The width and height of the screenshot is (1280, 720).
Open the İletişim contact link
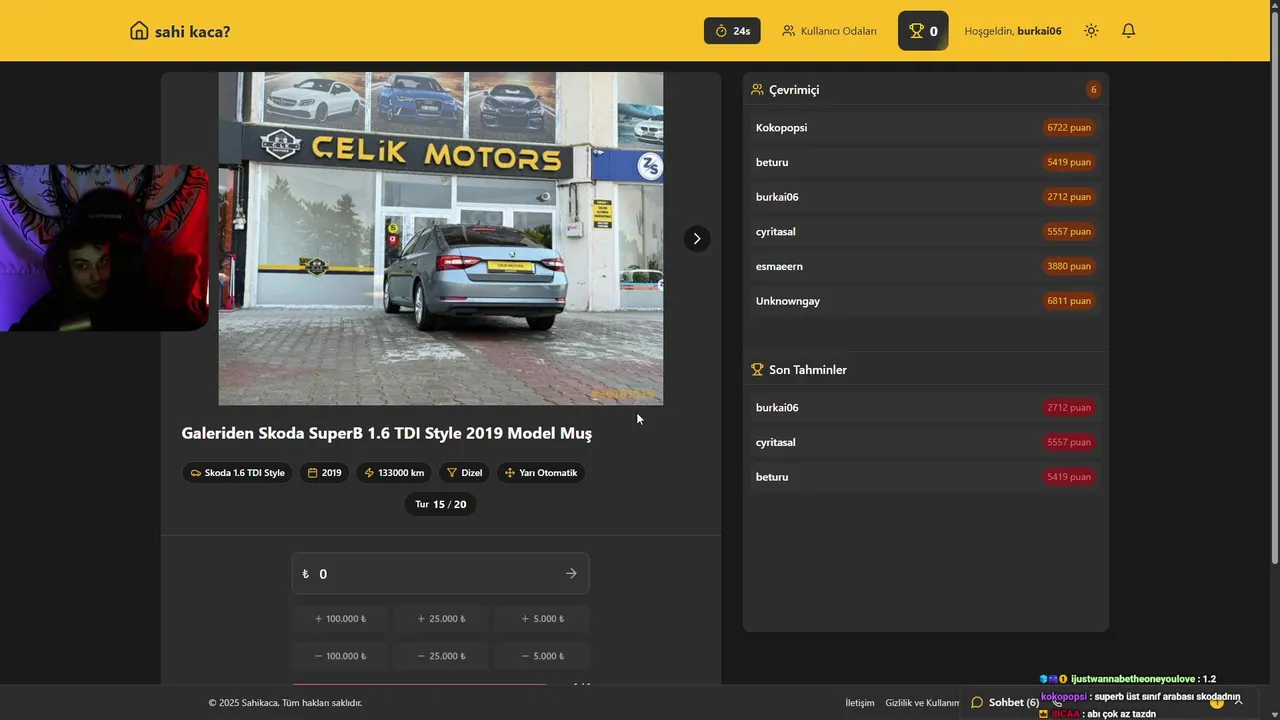(860, 703)
